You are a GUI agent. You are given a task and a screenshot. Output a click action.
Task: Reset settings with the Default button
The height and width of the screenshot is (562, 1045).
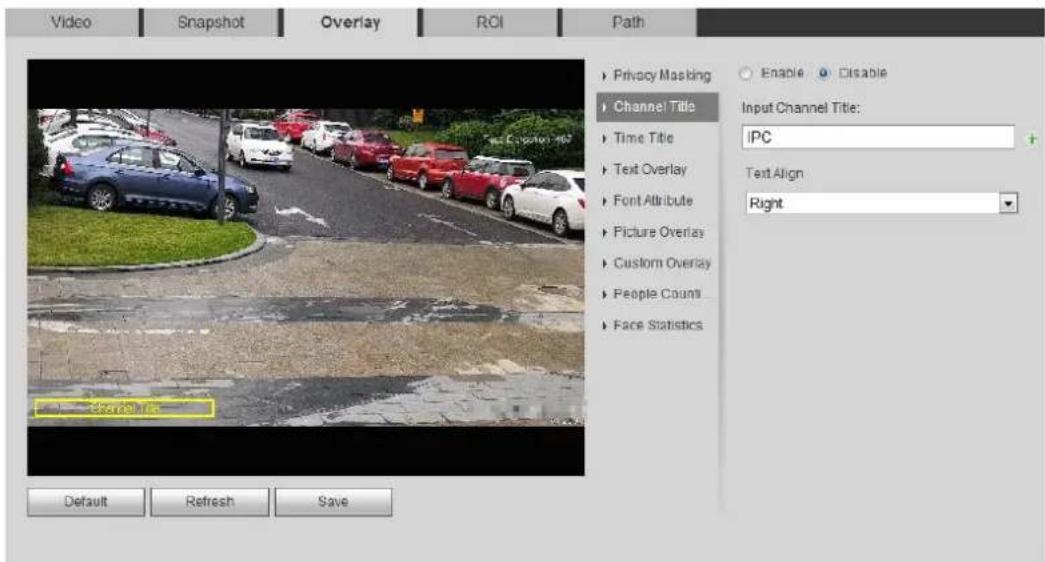(86, 502)
